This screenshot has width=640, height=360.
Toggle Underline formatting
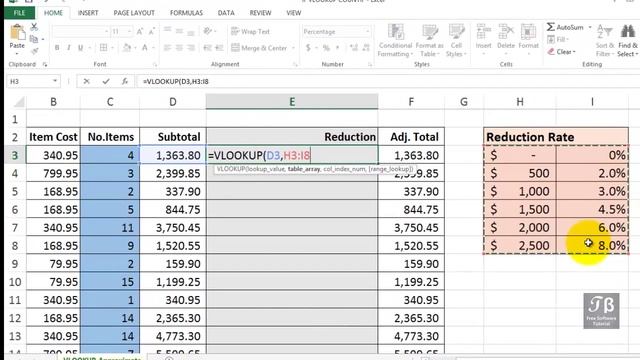pyautogui.click(x=80, y=48)
